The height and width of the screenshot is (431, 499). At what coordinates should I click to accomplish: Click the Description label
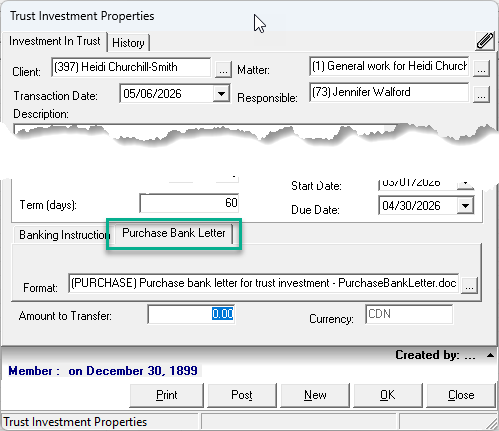[x=41, y=114]
